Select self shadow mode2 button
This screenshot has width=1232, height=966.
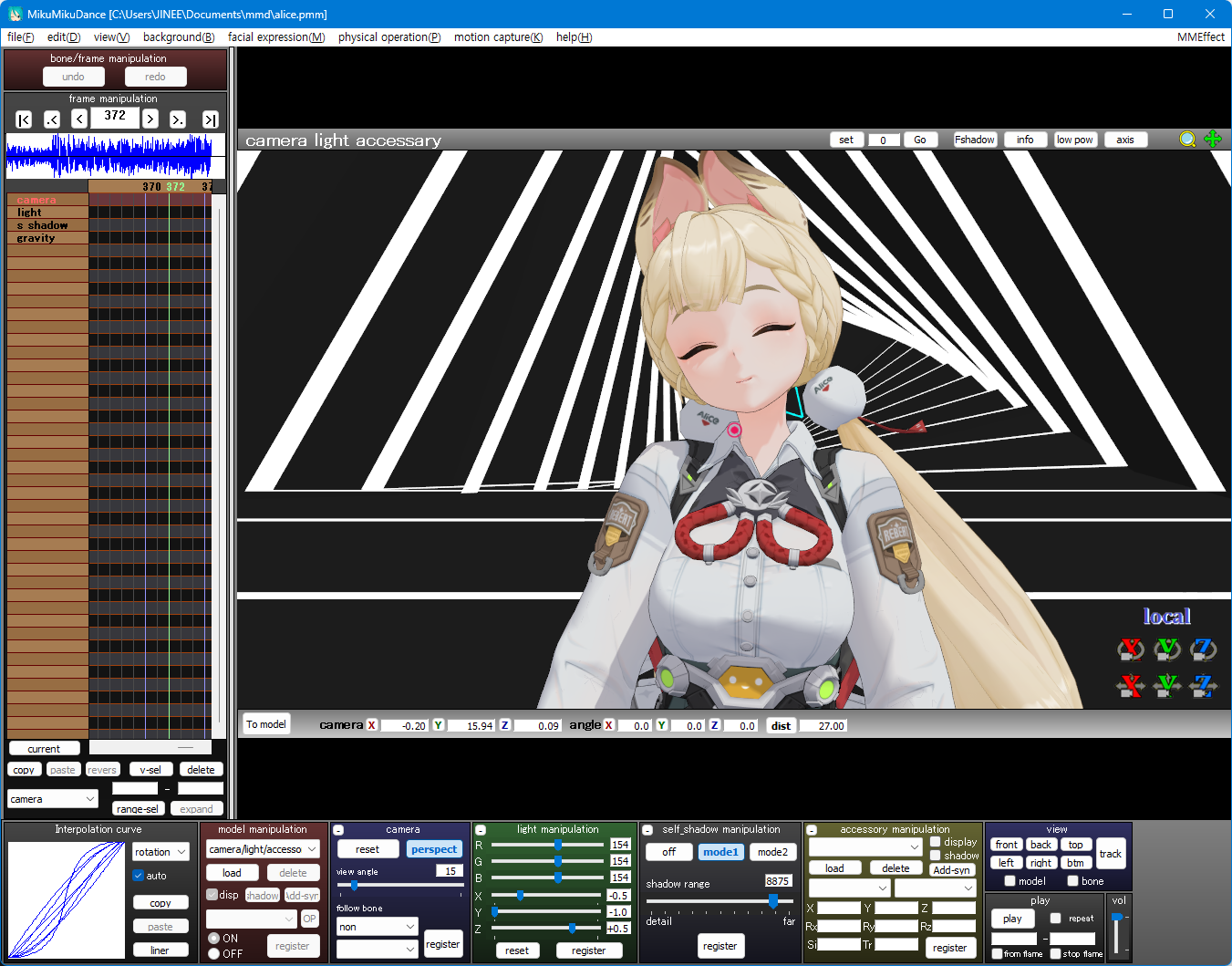tap(773, 852)
